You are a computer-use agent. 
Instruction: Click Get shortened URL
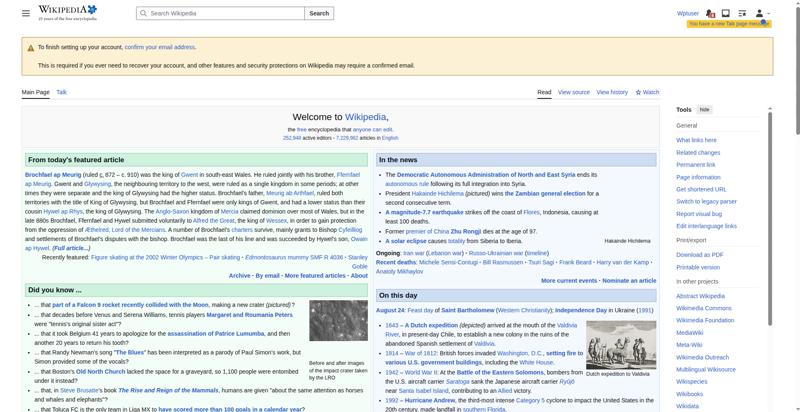(701, 189)
